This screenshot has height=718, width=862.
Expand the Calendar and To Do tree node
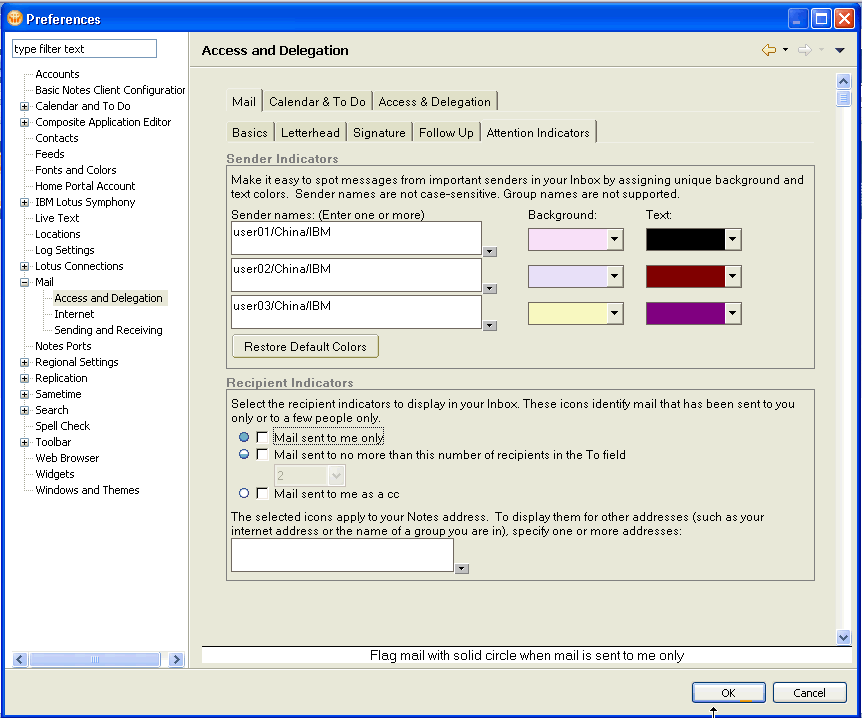pos(25,106)
